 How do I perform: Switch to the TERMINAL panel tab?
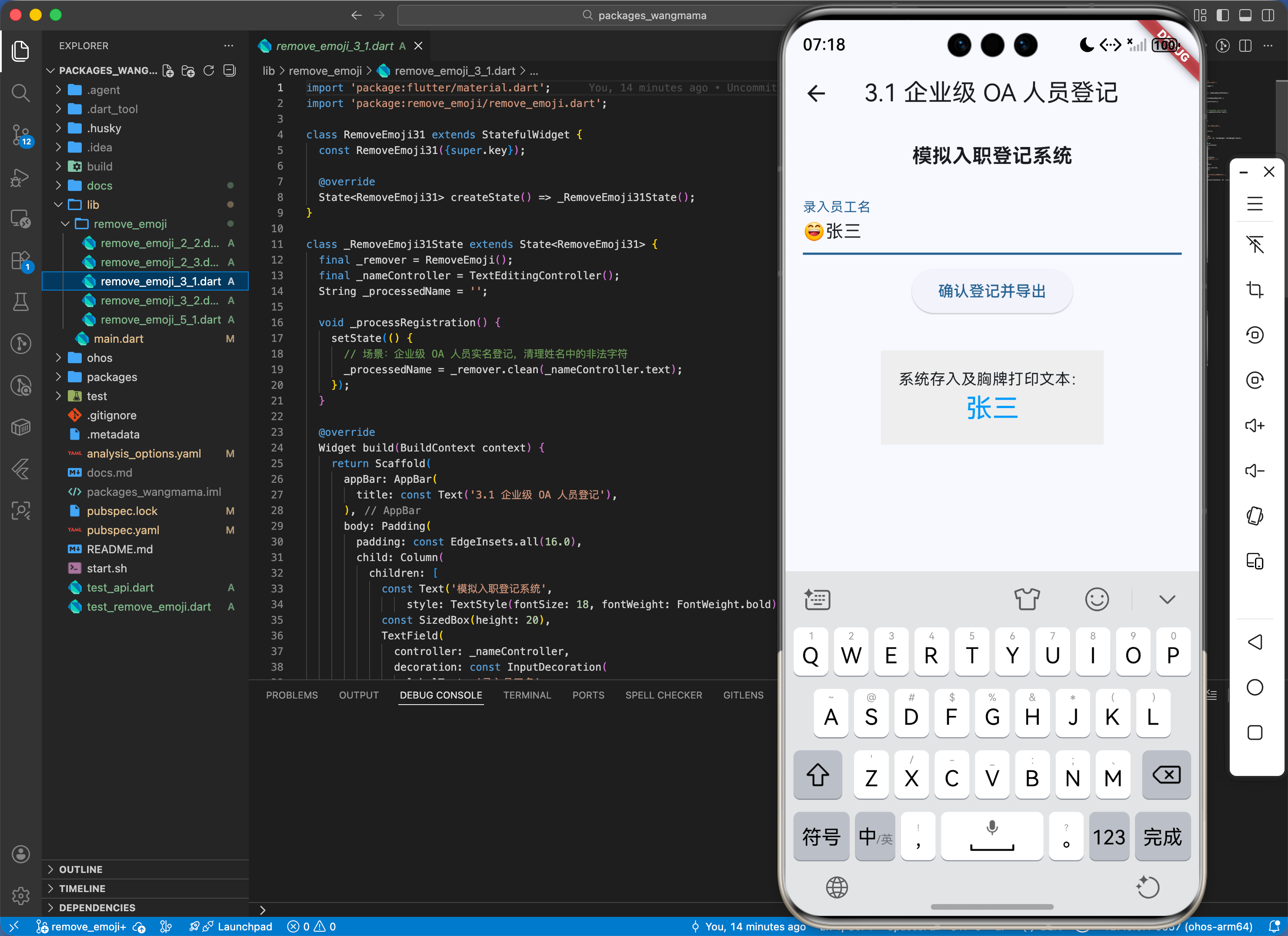tap(527, 695)
